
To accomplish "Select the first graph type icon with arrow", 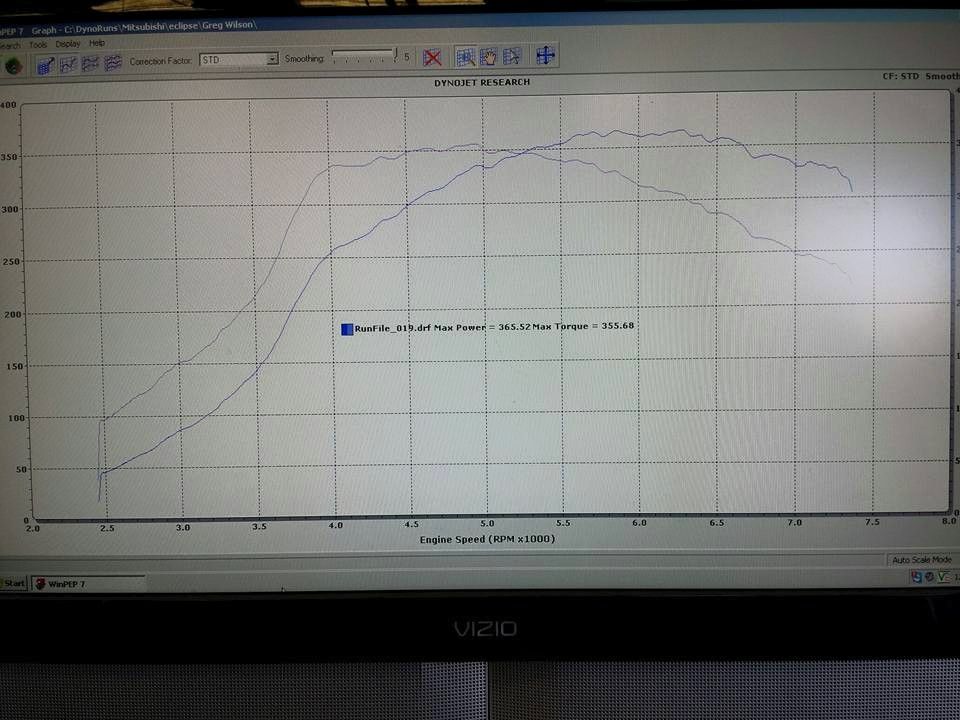I will 45,64.
